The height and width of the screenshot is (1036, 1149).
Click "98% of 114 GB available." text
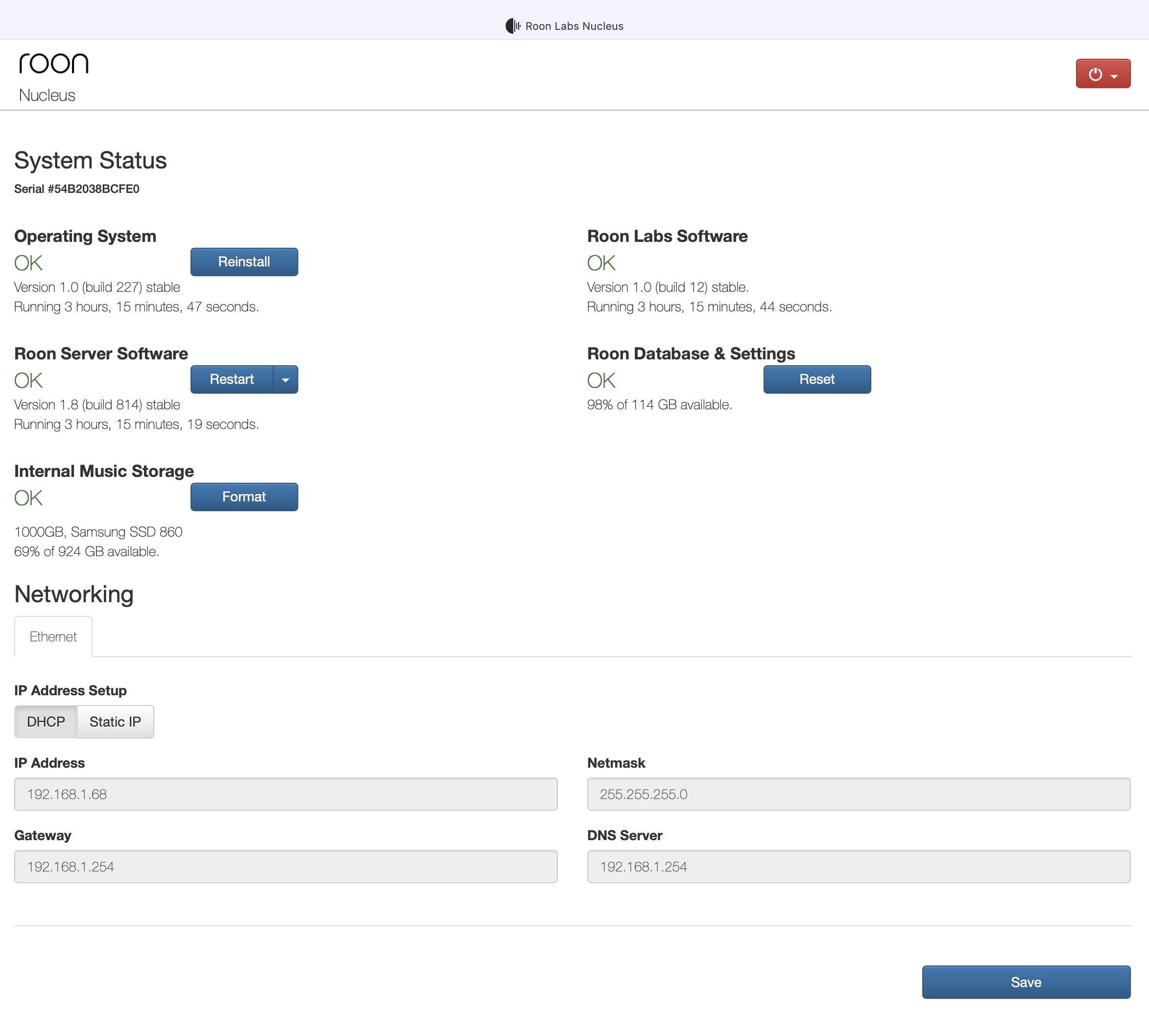(659, 405)
